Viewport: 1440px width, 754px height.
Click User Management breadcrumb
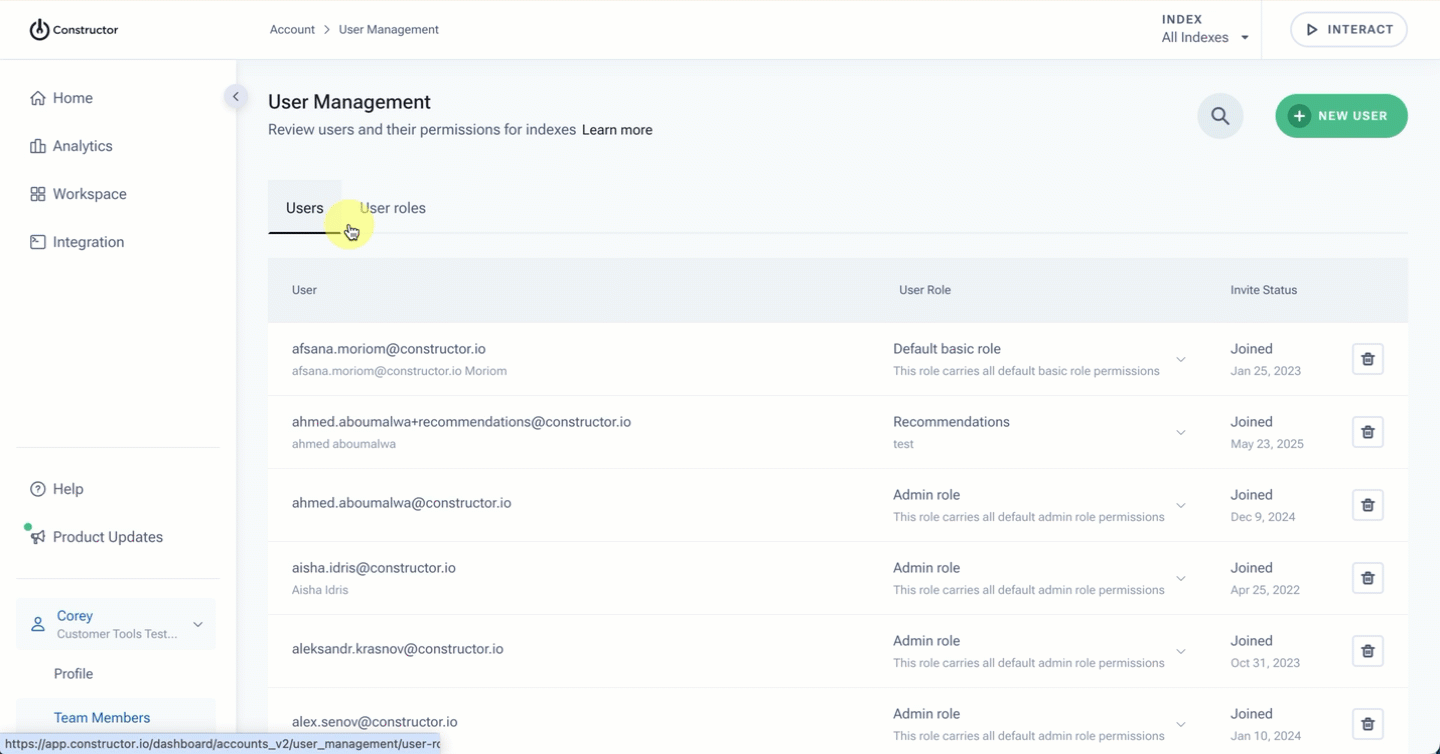[388, 30]
